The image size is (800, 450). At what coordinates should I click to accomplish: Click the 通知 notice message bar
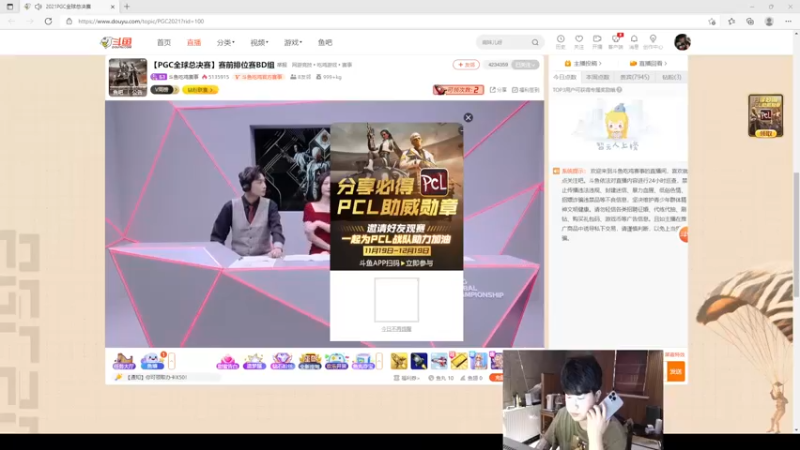167,378
